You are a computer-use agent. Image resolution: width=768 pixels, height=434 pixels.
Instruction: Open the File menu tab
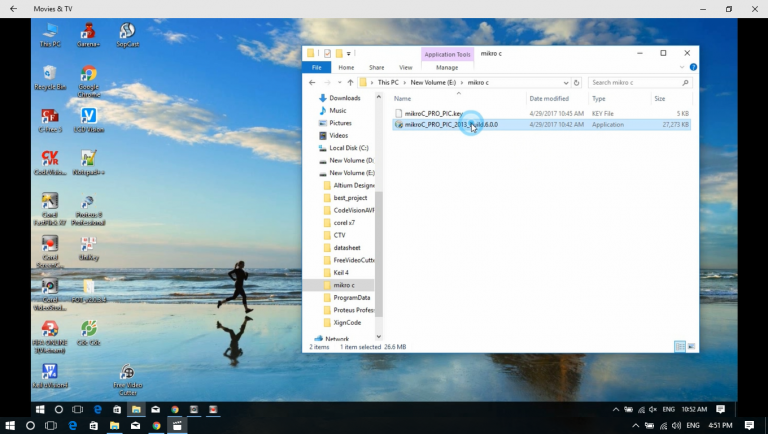pyautogui.click(x=316, y=67)
